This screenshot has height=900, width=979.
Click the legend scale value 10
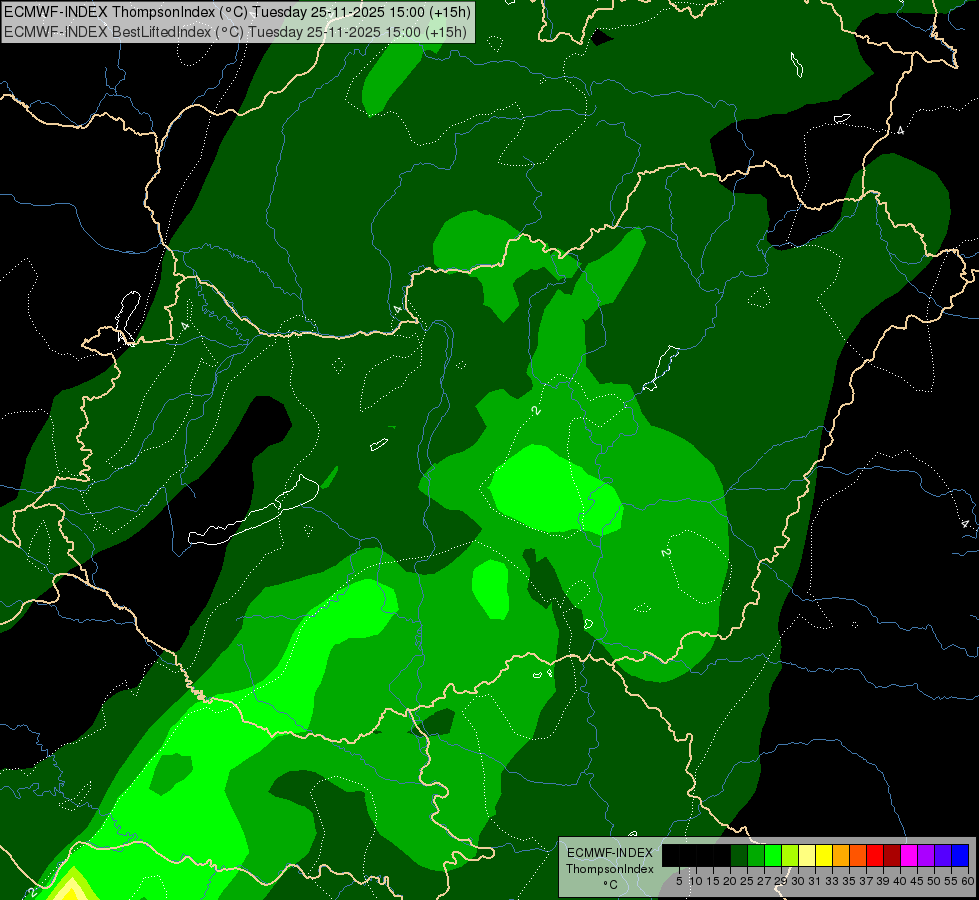(696, 881)
